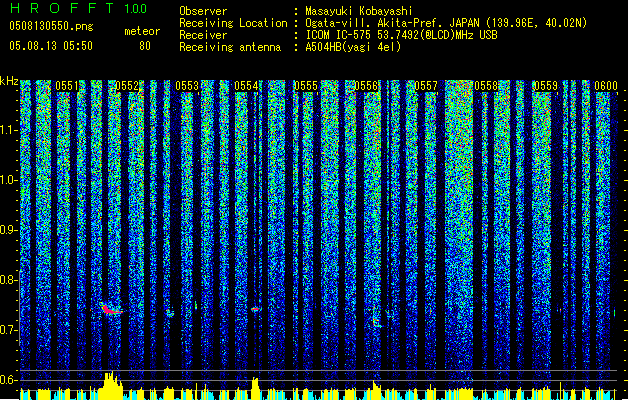Click the 0558 time marker

486,86
